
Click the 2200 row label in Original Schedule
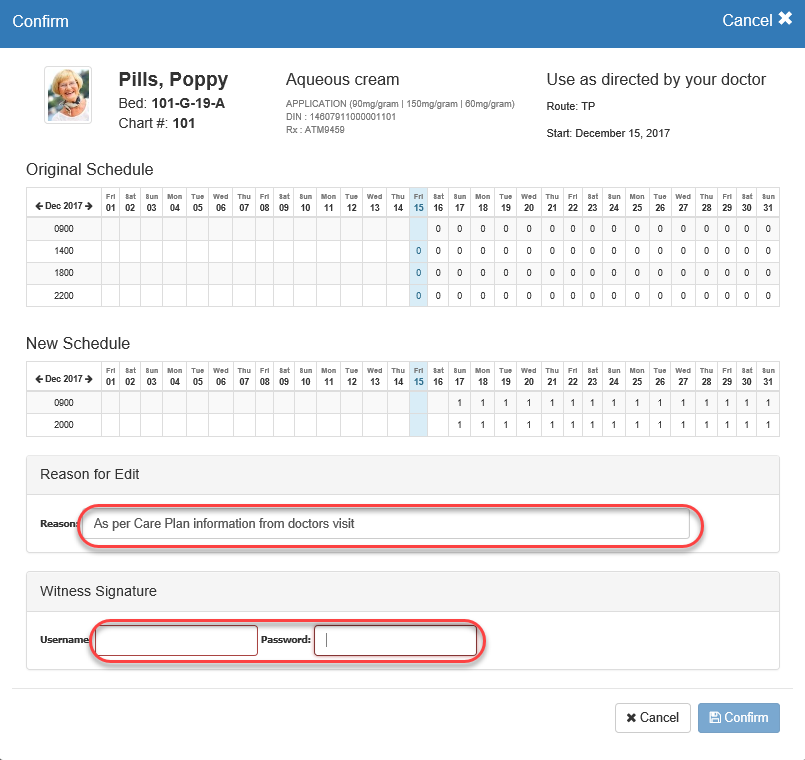[62, 295]
